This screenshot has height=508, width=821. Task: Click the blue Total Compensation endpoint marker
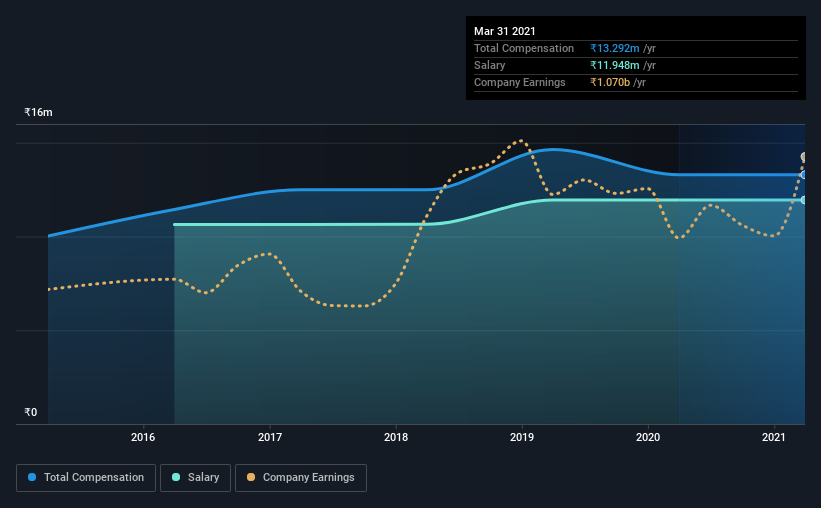[x=803, y=175]
